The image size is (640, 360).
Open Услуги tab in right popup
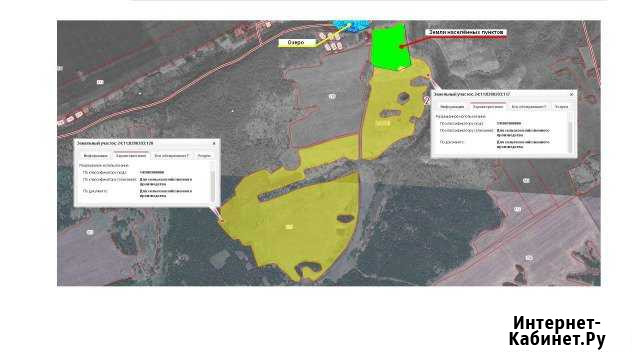[x=561, y=107]
